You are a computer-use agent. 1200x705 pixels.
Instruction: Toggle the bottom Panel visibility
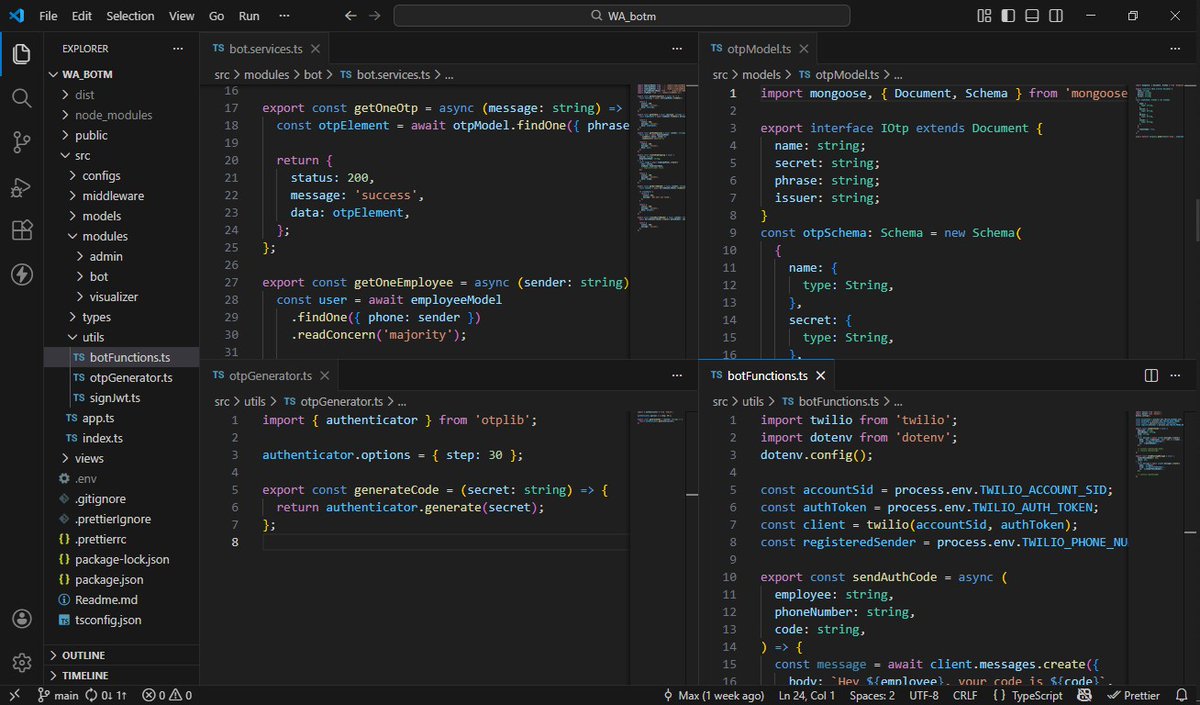tap(1032, 16)
